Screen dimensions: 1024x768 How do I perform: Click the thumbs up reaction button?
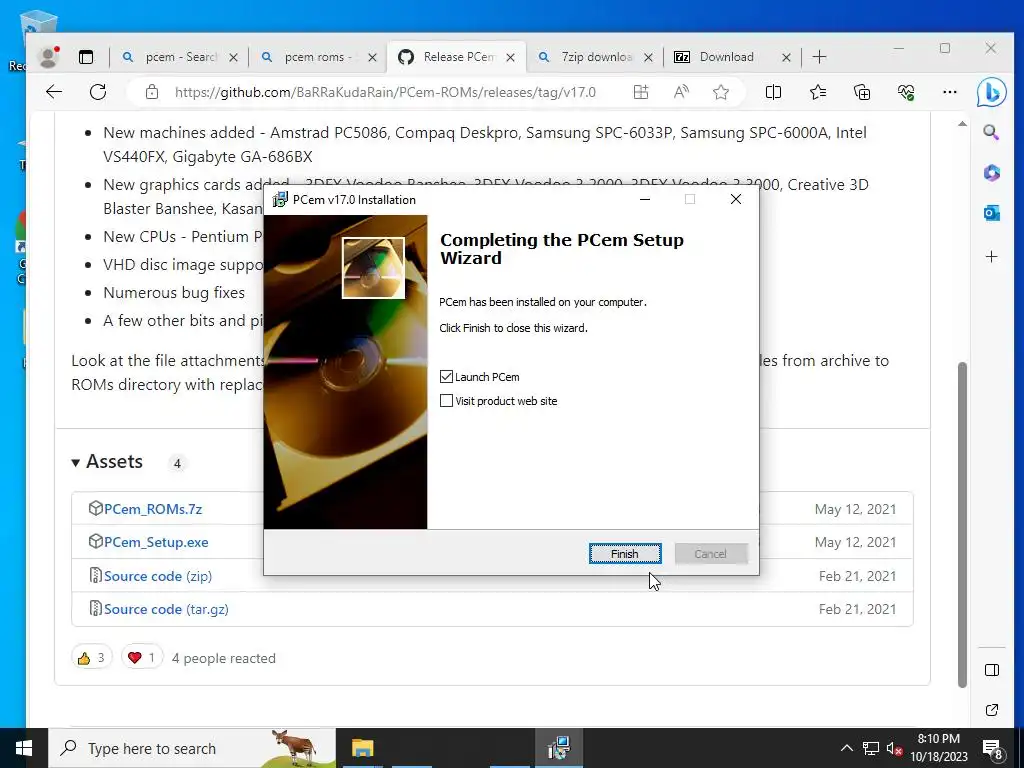pyautogui.click(x=91, y=658)
